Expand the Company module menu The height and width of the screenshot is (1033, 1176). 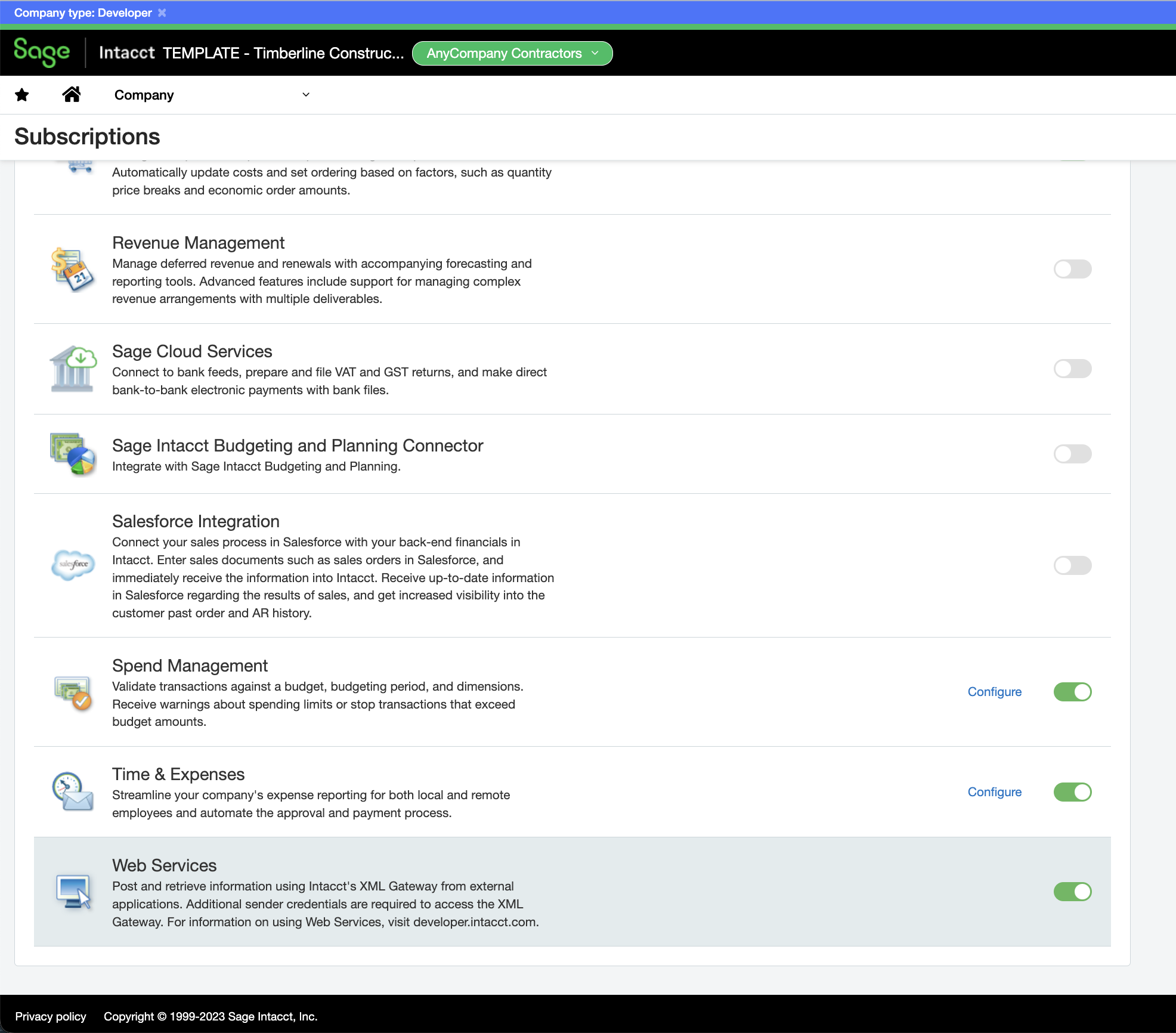click(x=212, y=95)
